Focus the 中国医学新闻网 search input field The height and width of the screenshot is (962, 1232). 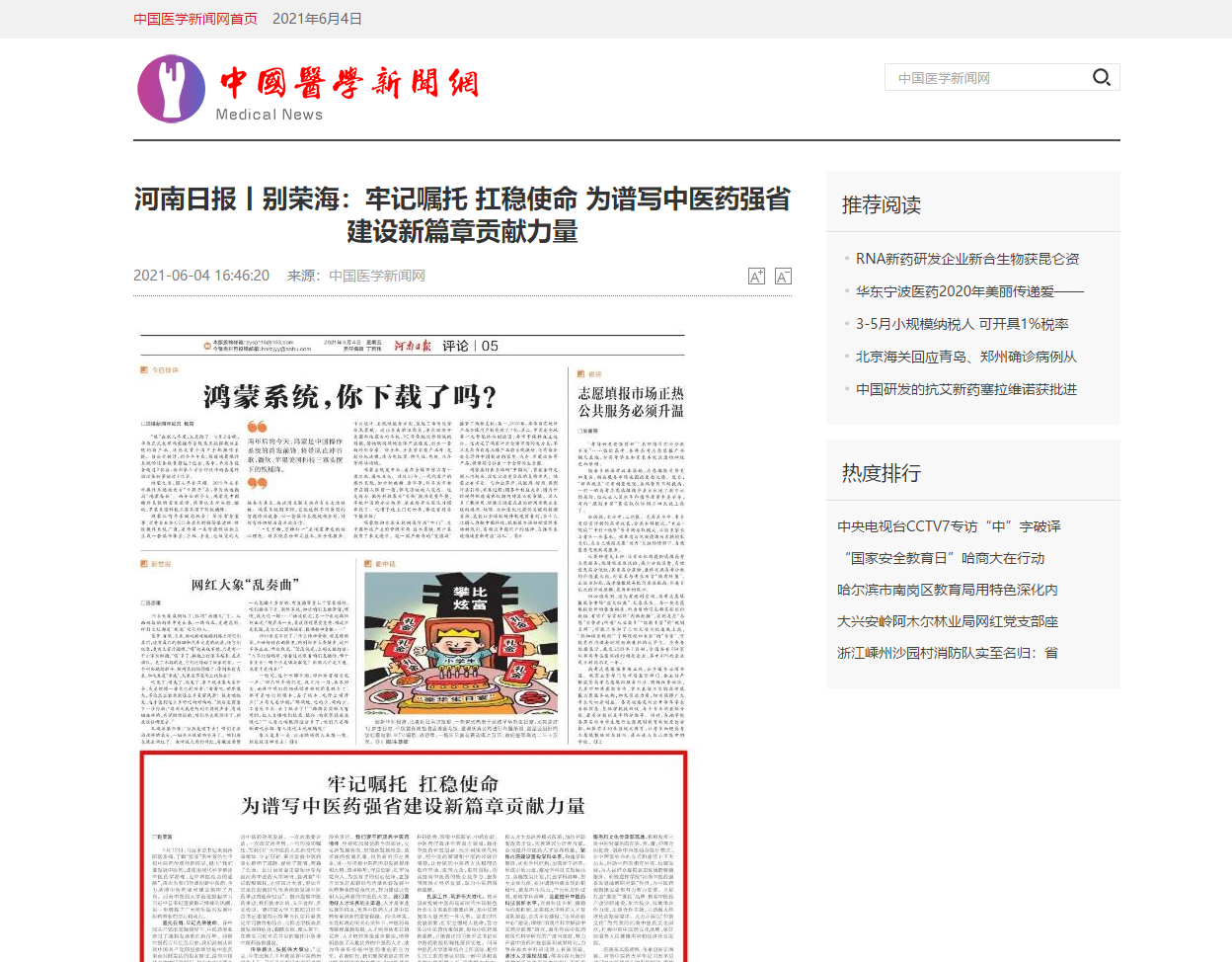[987, 78]
